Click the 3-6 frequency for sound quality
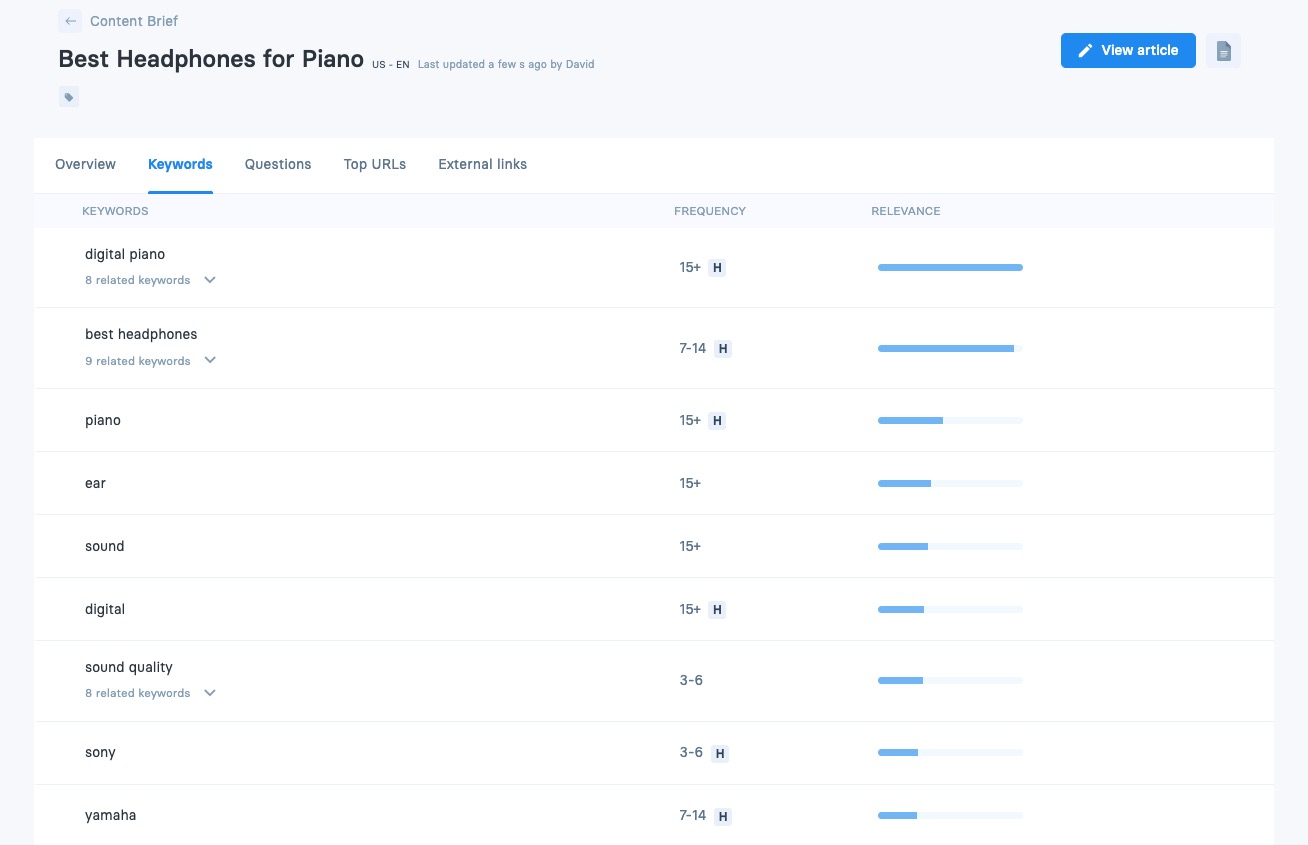The height and width of the screenshot is (845, 1308). pyautogui.click(x=691, y=680)
